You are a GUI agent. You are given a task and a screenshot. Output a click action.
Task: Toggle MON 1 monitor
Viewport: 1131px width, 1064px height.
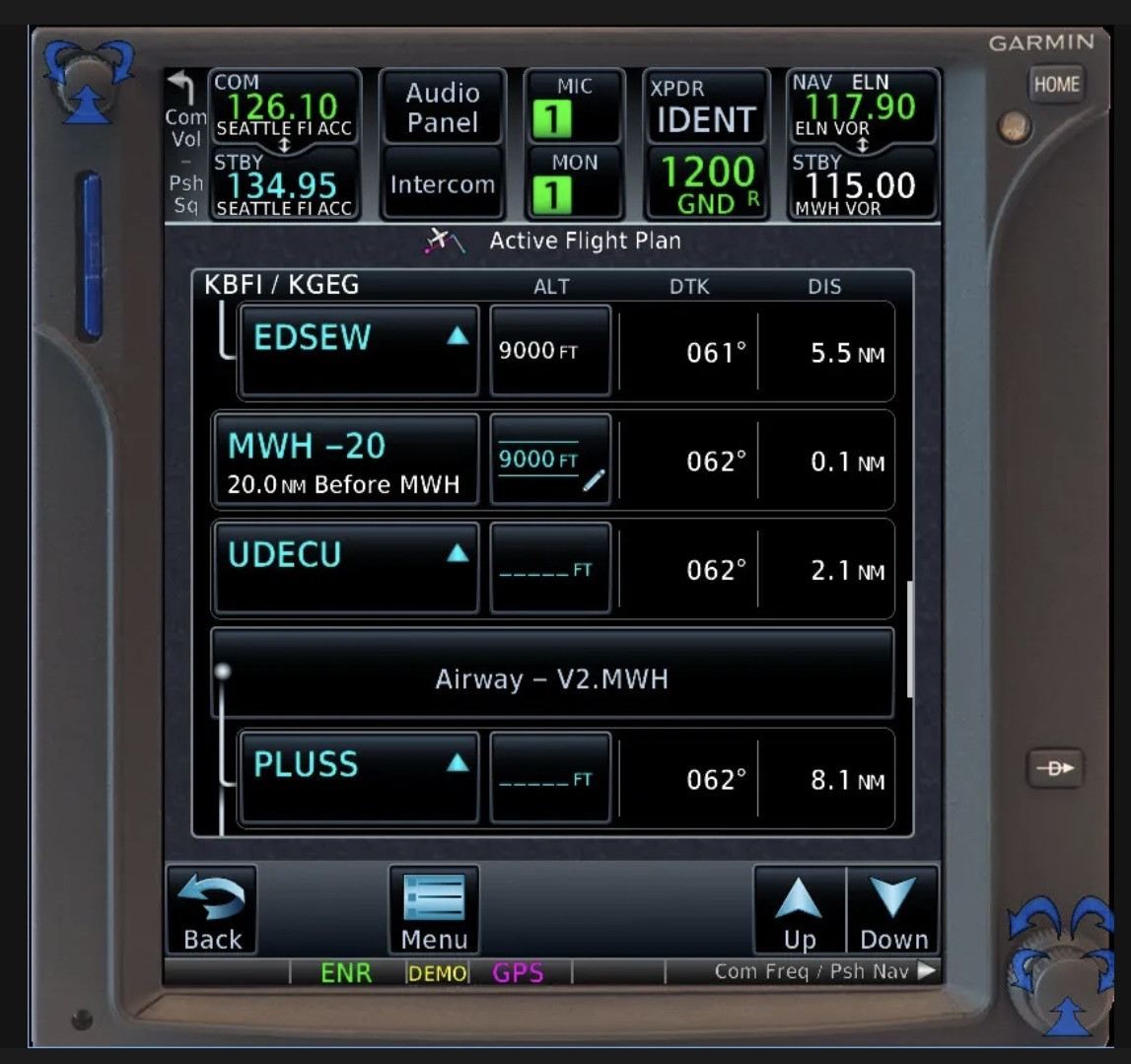point(574,184)
